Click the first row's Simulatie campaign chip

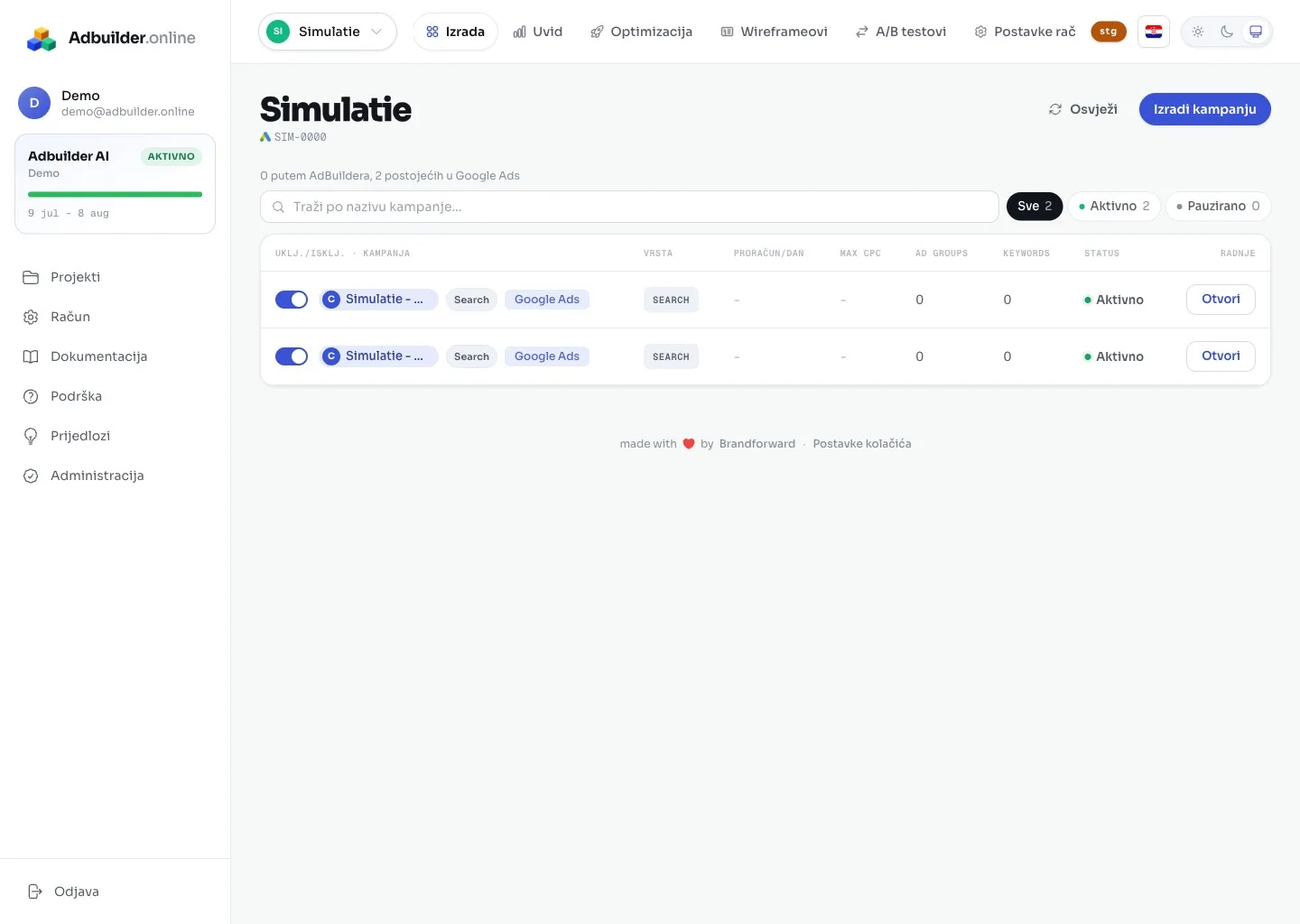click(379, 300)
